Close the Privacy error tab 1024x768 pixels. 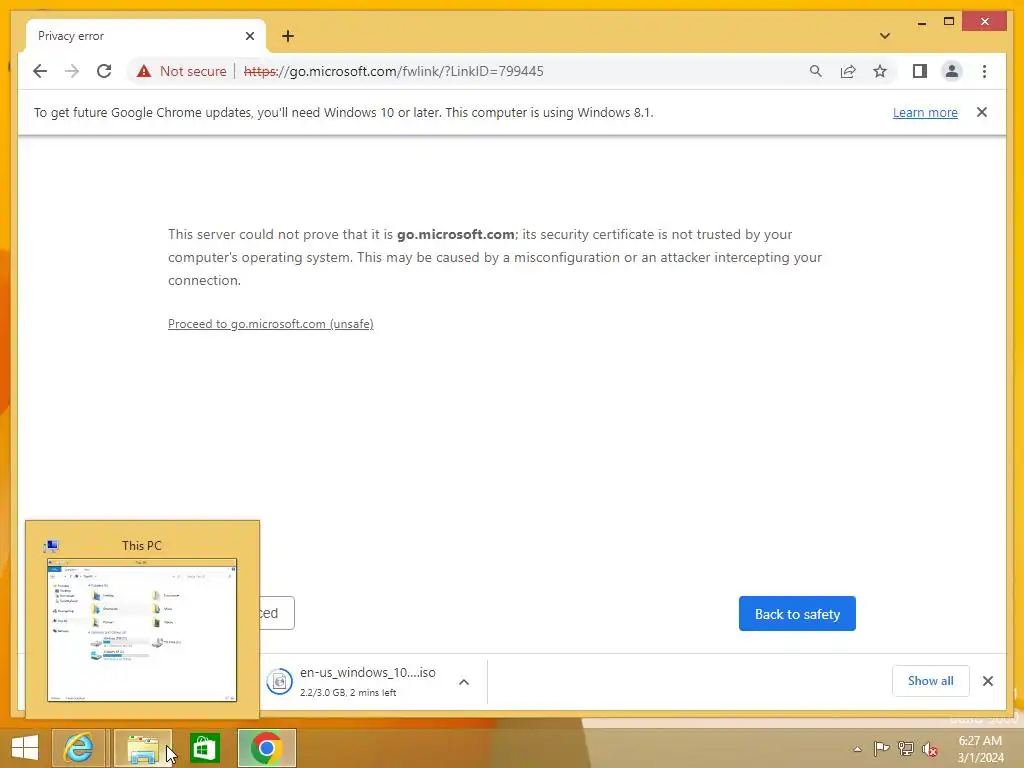point(249,36)
